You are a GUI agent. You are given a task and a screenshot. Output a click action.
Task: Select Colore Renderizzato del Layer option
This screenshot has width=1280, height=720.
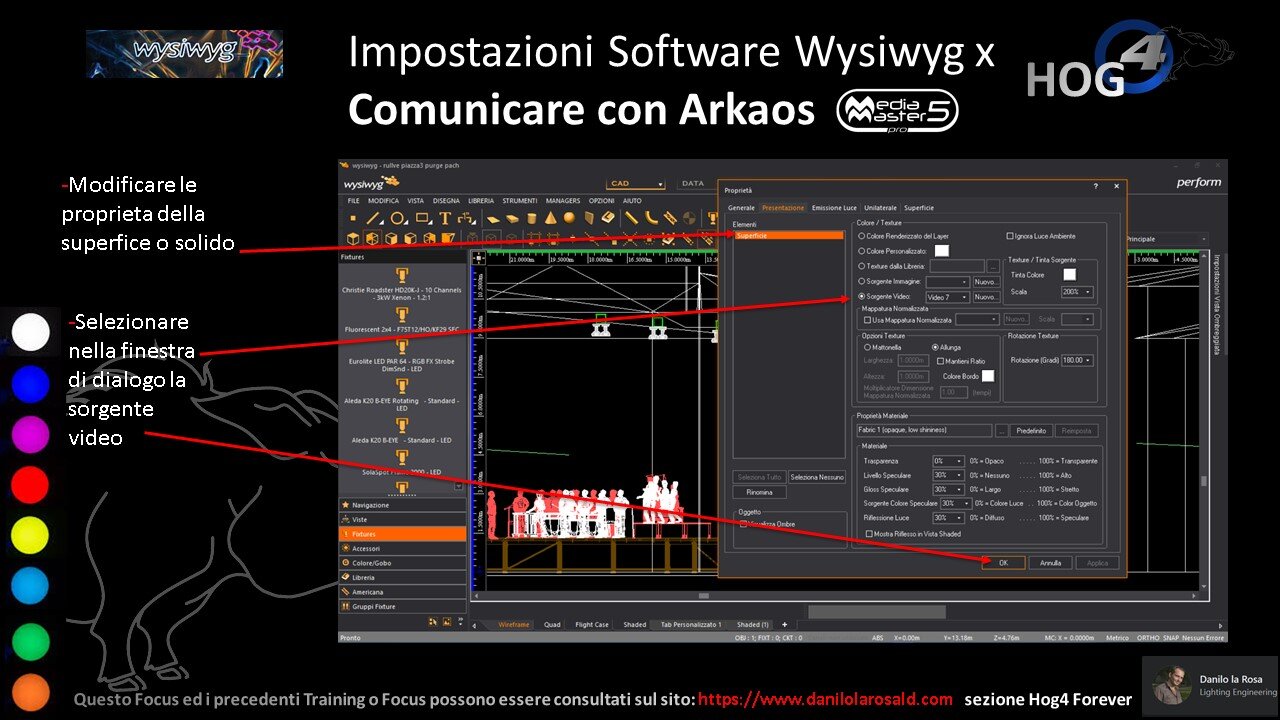[x=863, y=236]
